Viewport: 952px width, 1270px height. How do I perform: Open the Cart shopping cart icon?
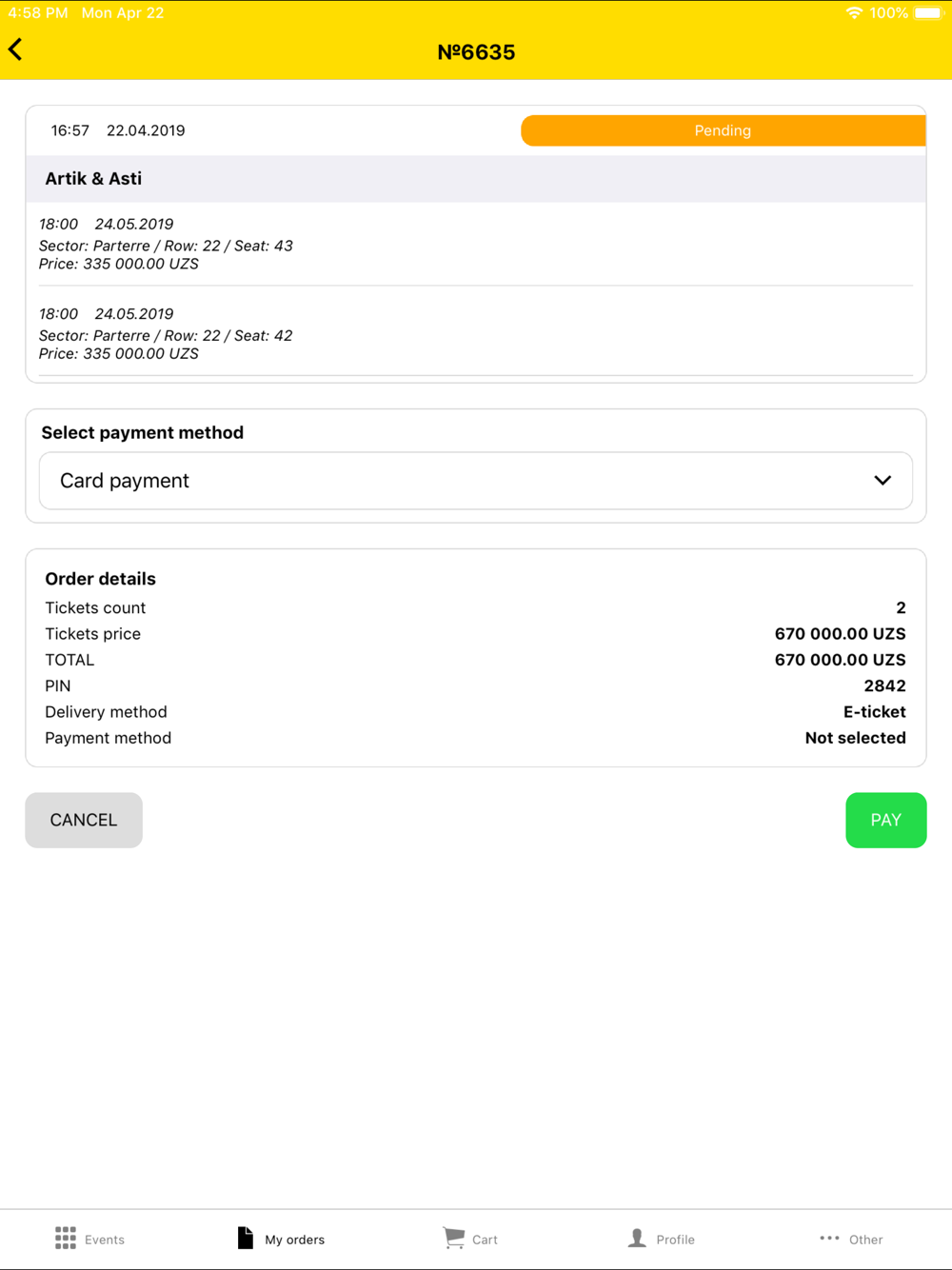coord(454,1238)
